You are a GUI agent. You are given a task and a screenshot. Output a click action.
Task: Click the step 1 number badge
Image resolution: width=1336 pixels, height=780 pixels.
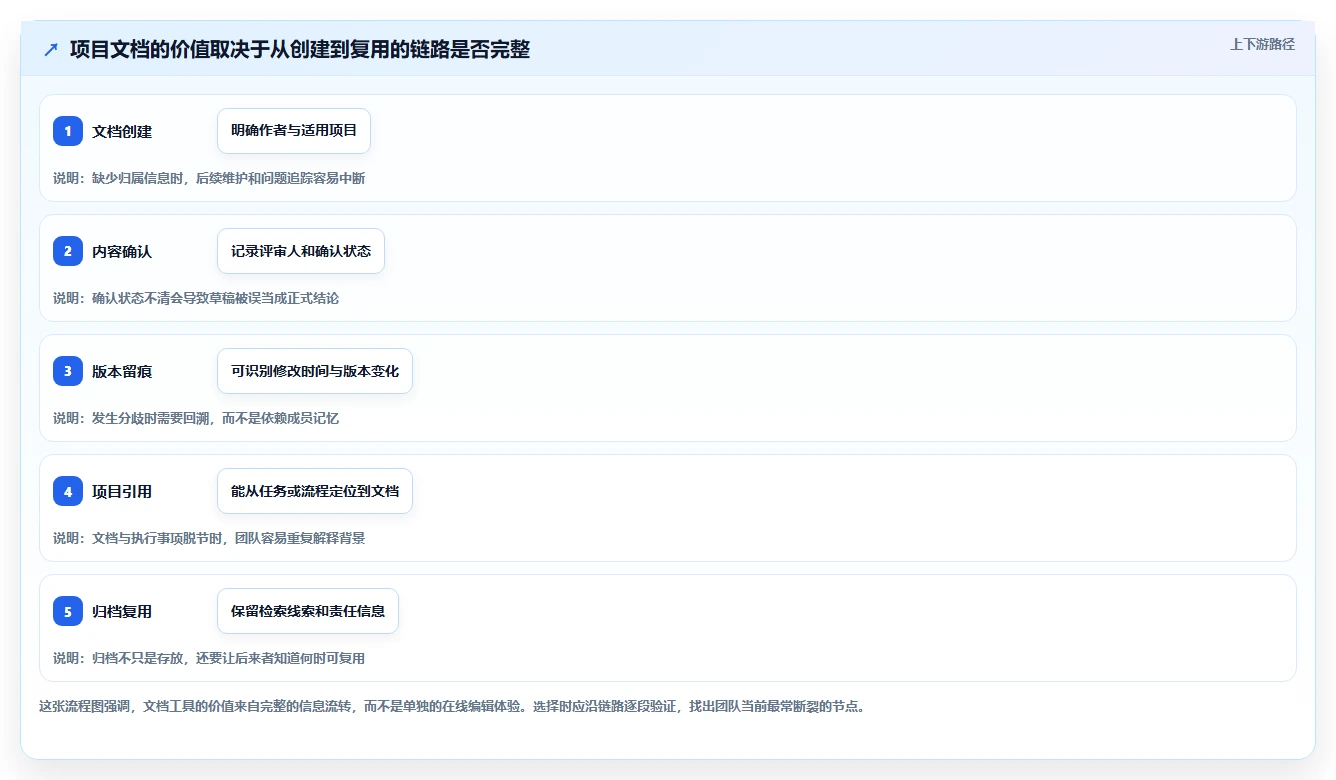pyautogui.click(x=68, y=131)
